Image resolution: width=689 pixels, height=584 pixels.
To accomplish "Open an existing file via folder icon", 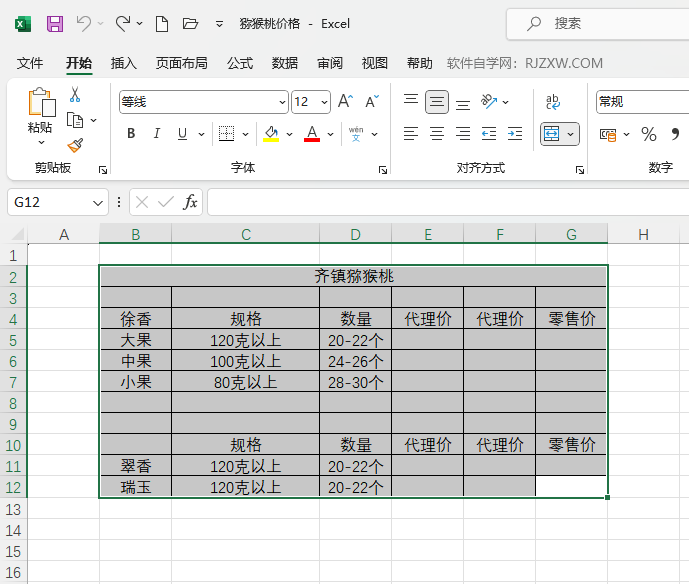I will tap(190, 24).
